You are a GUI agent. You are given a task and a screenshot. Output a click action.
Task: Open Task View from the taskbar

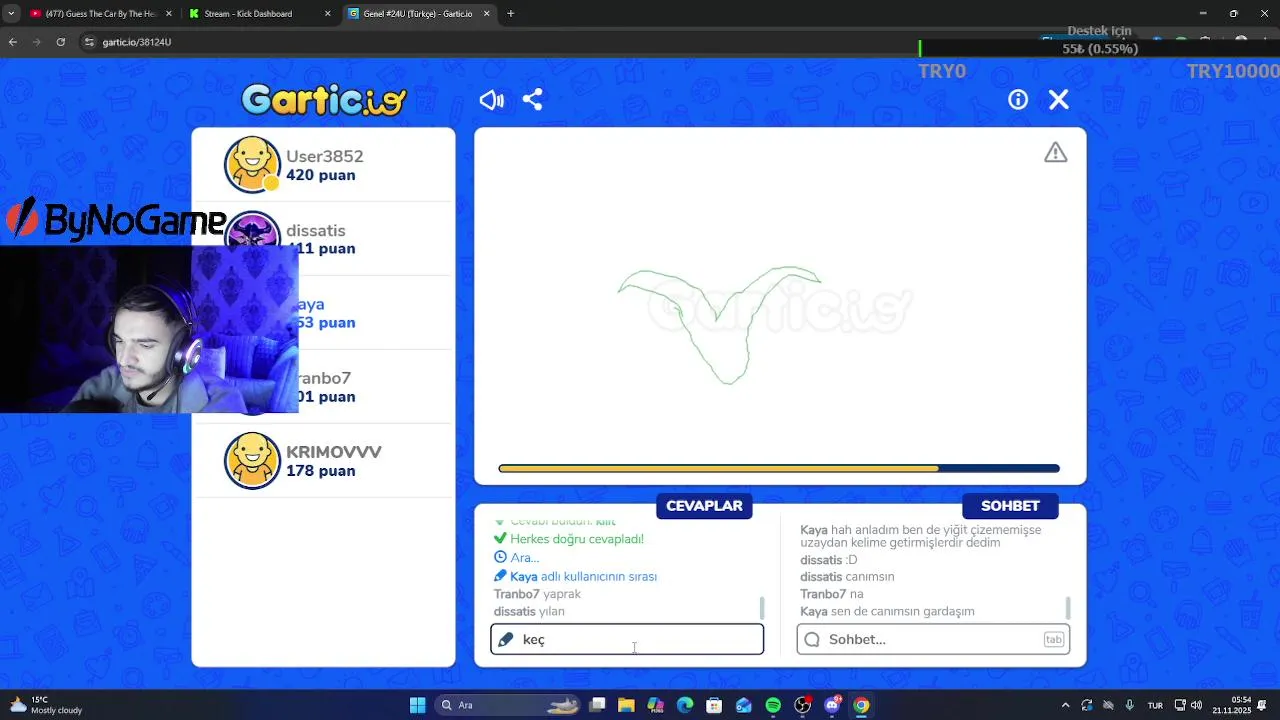(597, 705)
